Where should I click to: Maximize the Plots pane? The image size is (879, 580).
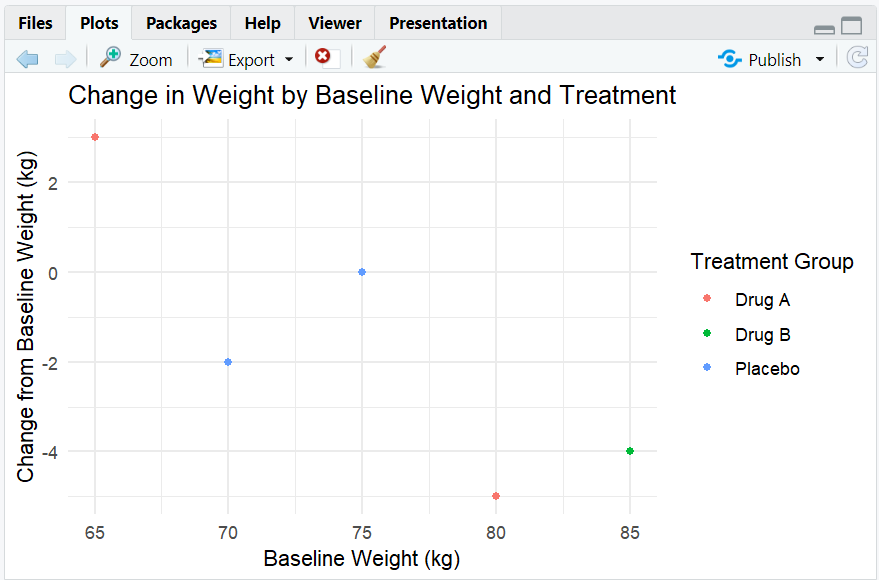[x=852, y=26]
